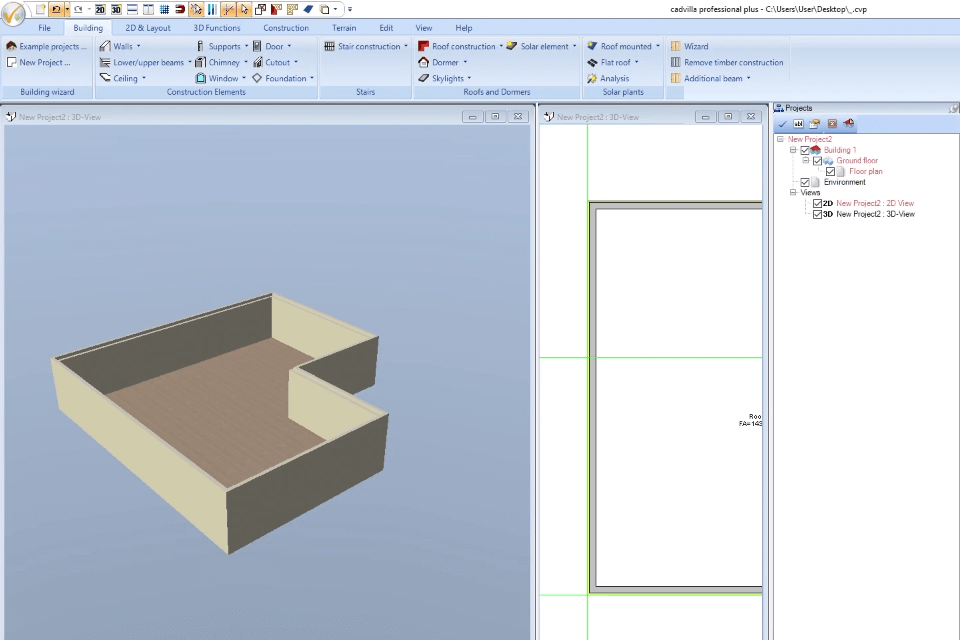Viewport: 960px width, 640px height.
Task: Click the Door tool icon
Action: (x=257, y=46)
